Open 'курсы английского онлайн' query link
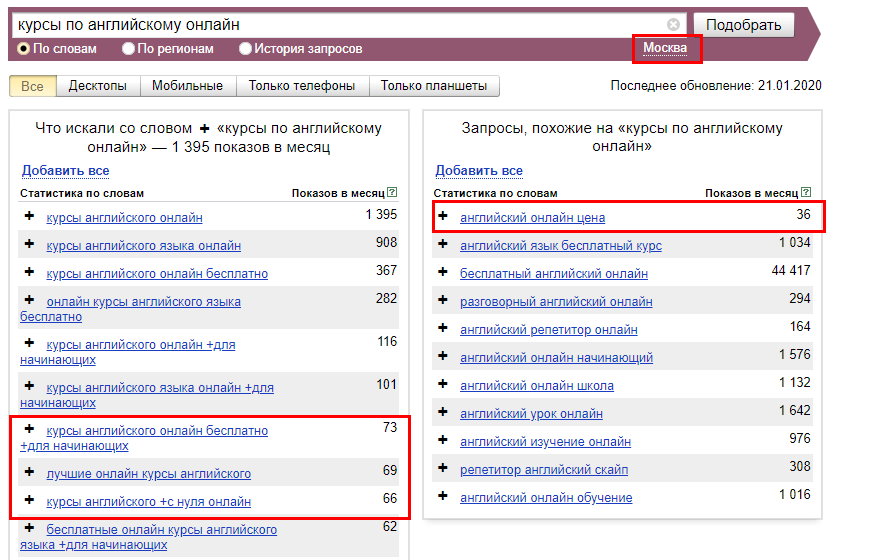Image resolution: width=874 pixels, height=560 pixels. tap(124, 218)
